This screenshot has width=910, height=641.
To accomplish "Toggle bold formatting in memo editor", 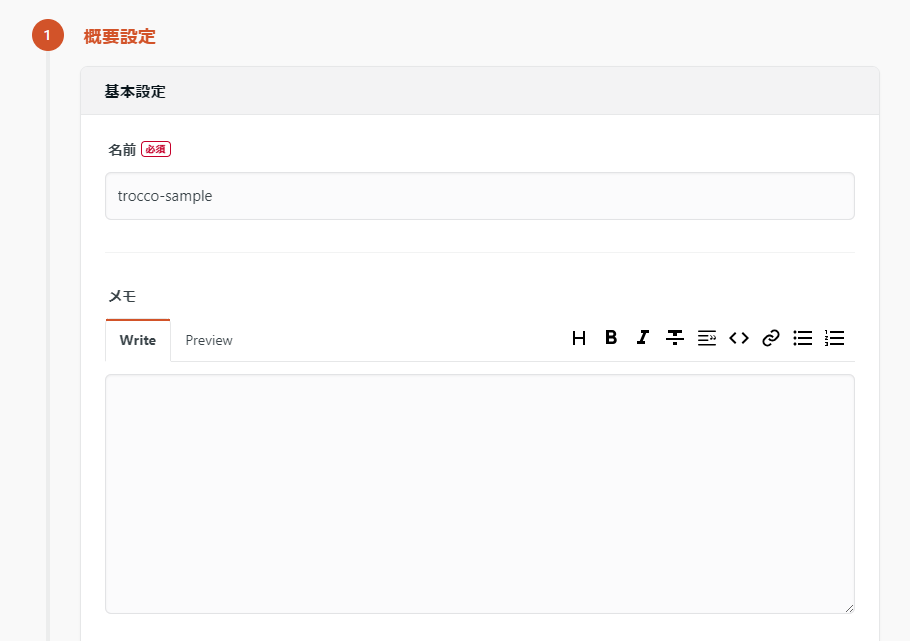I will (611, 338).
